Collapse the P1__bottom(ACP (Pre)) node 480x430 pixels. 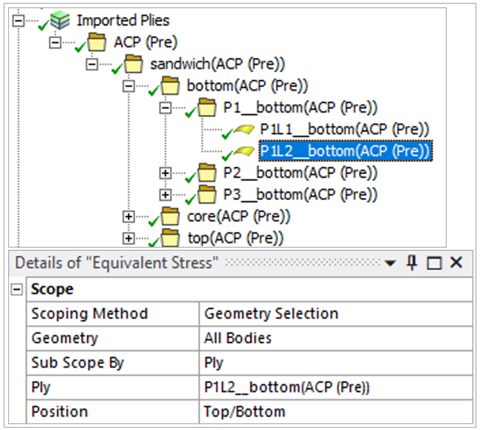click(165, 108)
